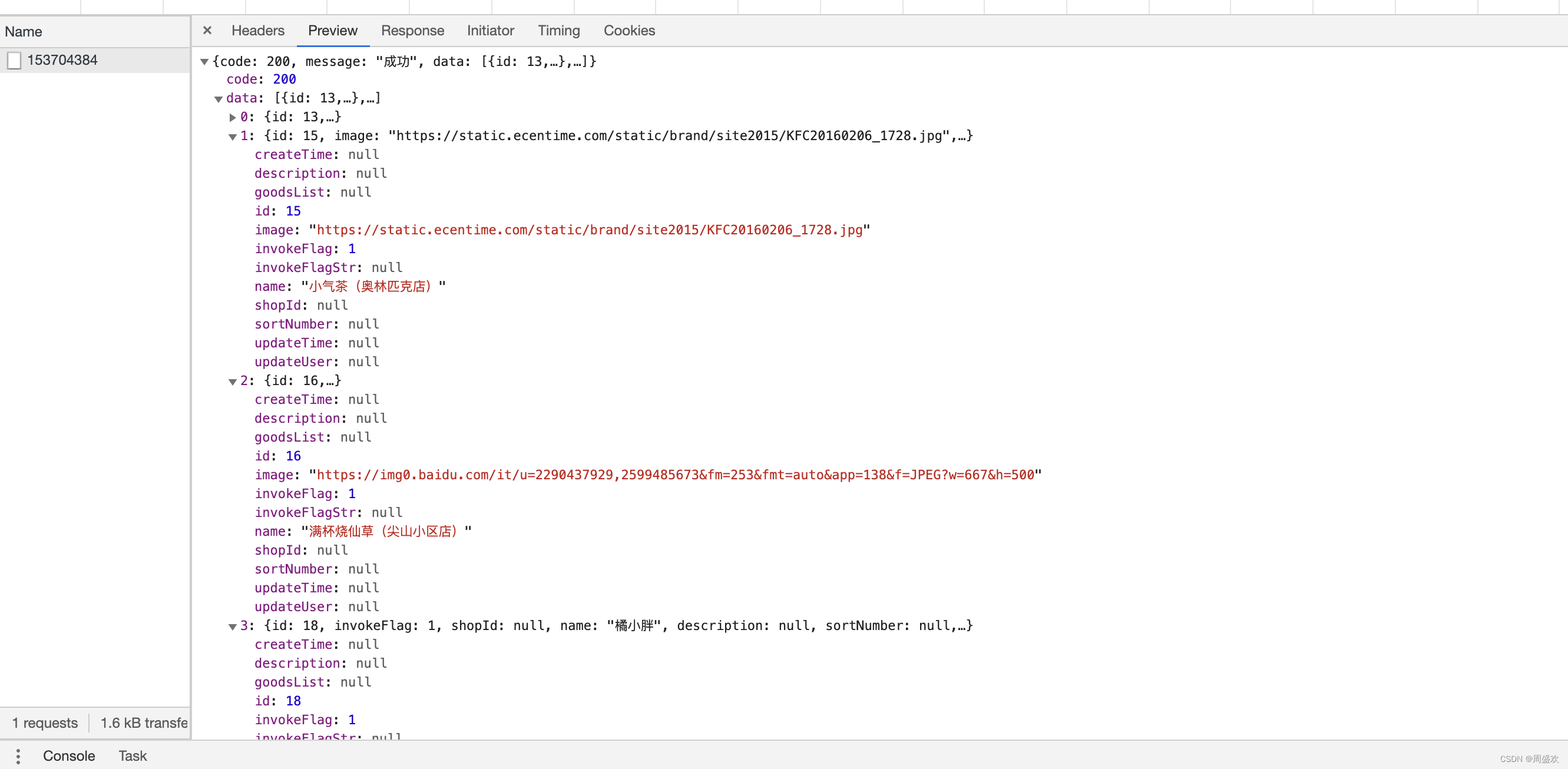Close the request details panel
The height and width of the screenshot is (769, 1568).
coord(207,31)
